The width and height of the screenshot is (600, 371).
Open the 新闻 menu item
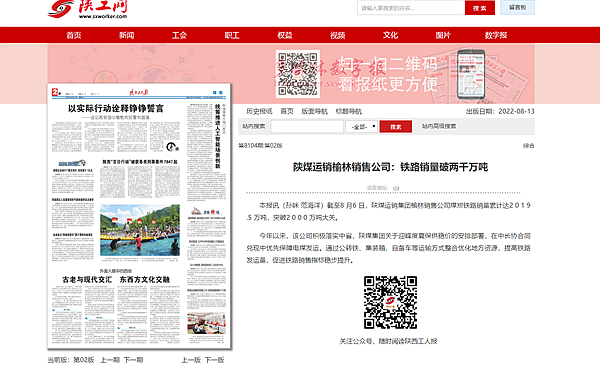(127, 35)
